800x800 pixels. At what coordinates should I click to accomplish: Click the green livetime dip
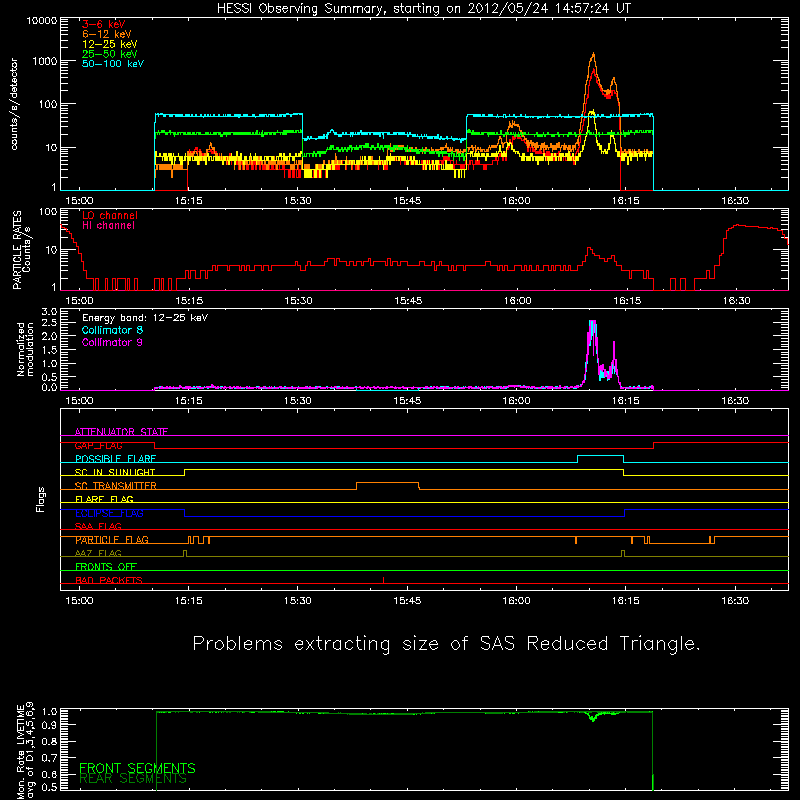tap(593, 717)
